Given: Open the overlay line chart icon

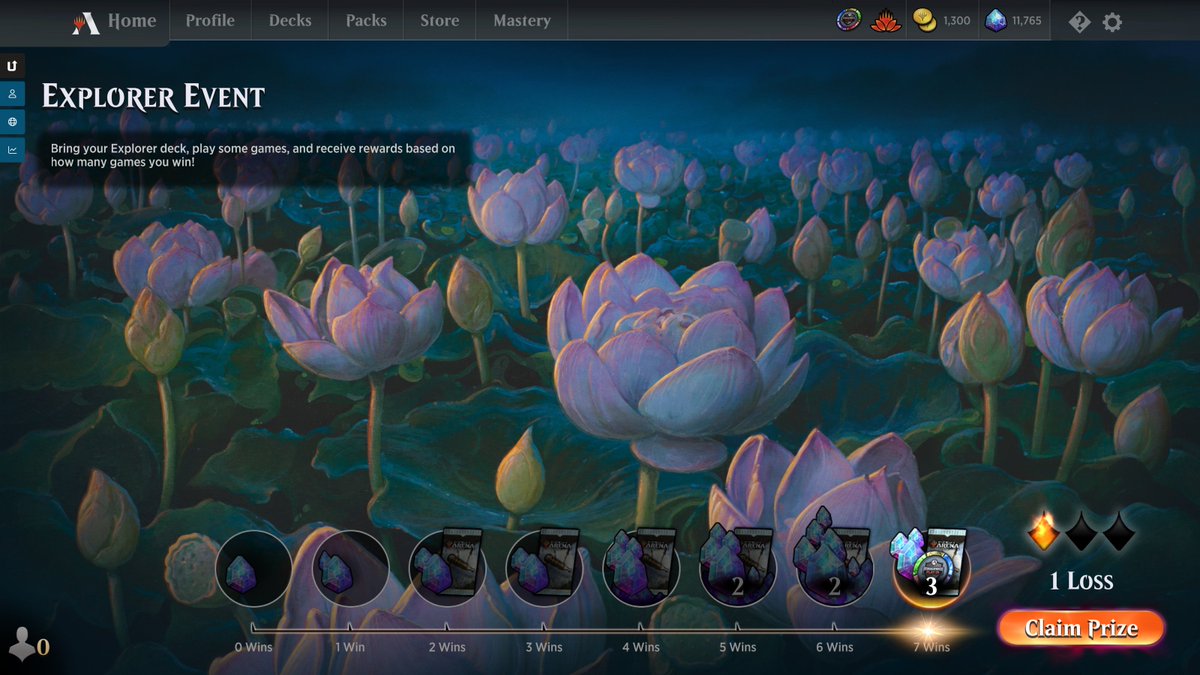Looking at the screenshot, I should (12, 150).
